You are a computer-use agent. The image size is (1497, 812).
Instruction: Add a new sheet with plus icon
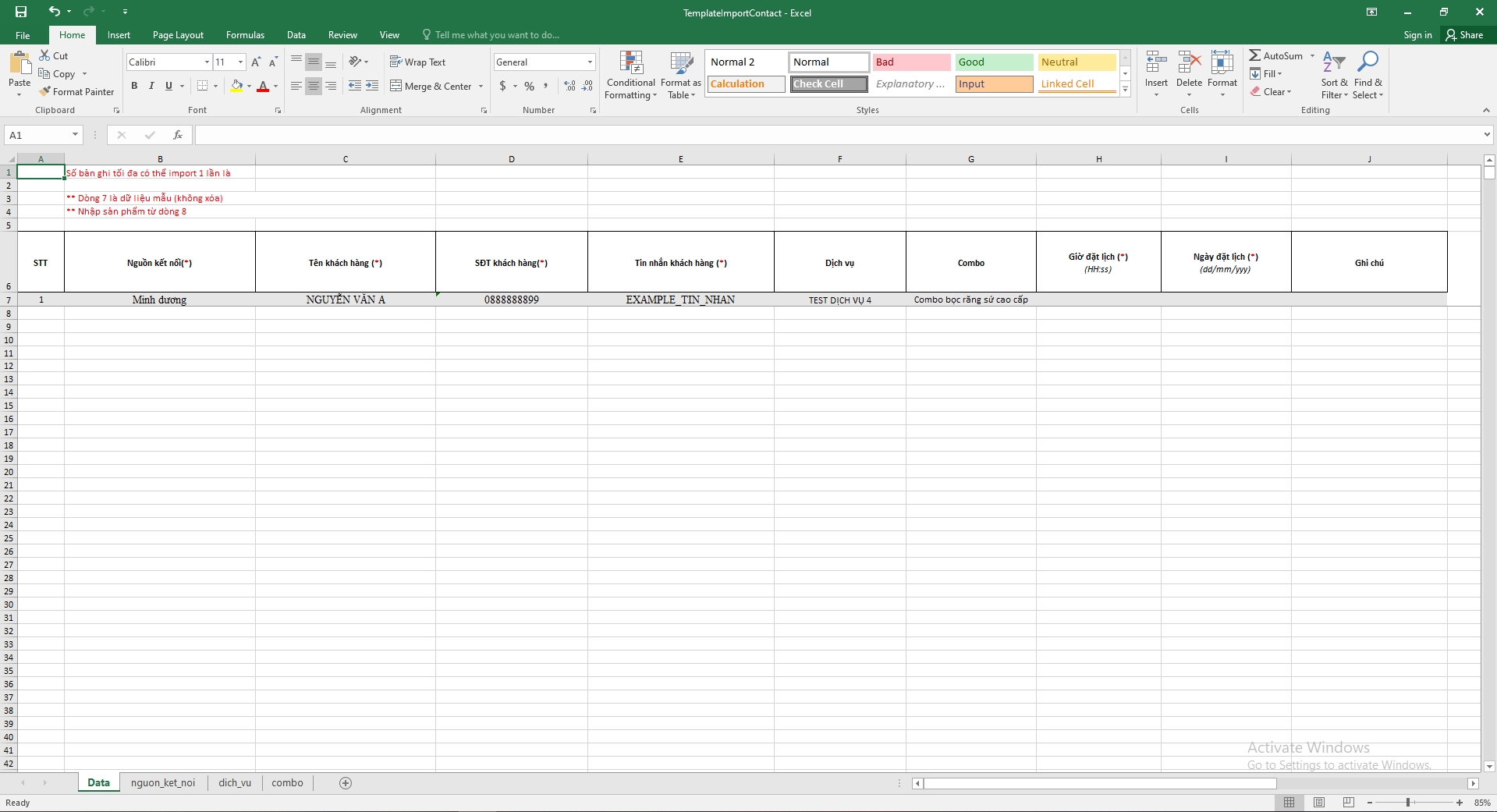(346, 782)
